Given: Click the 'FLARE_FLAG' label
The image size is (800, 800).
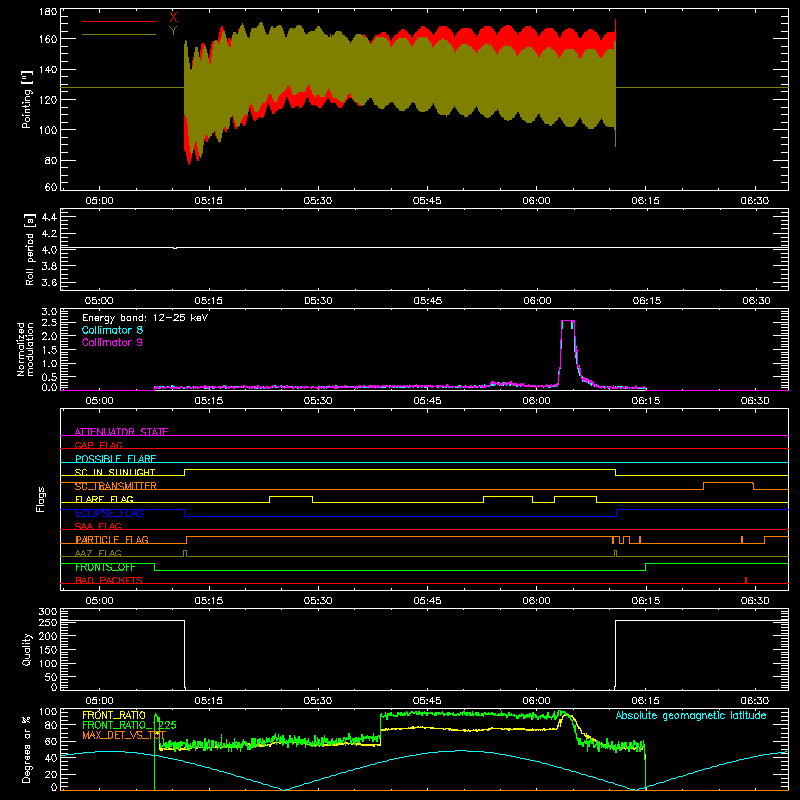Looking at the screenshot, I should point(104,499).
